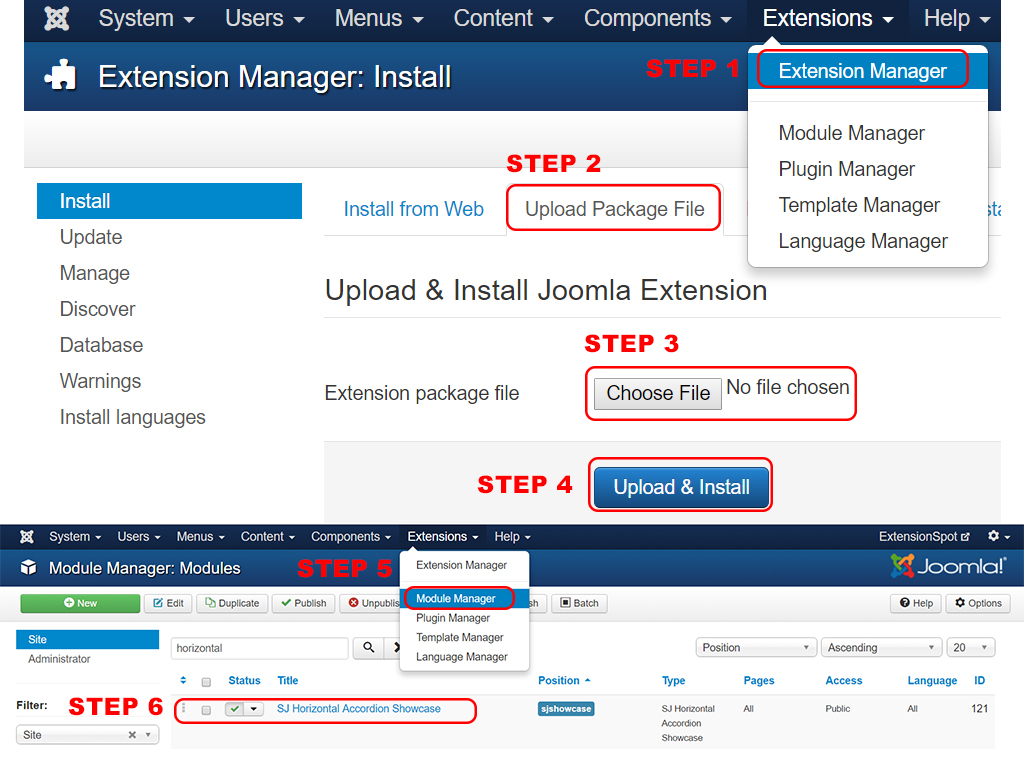Click the search field containing 'horizontal'
1024x768 pixels.
click(259, 648)
